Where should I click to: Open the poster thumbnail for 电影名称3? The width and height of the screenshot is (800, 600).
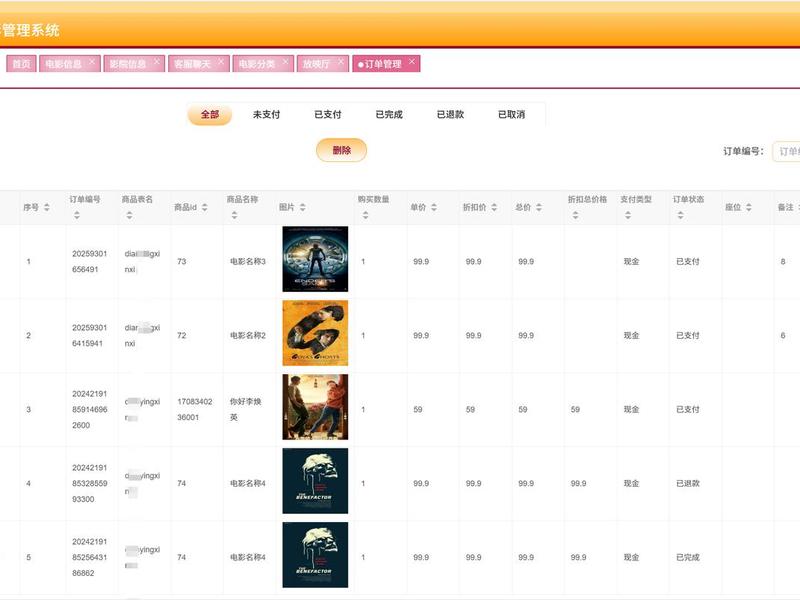[x=315, y=259]
